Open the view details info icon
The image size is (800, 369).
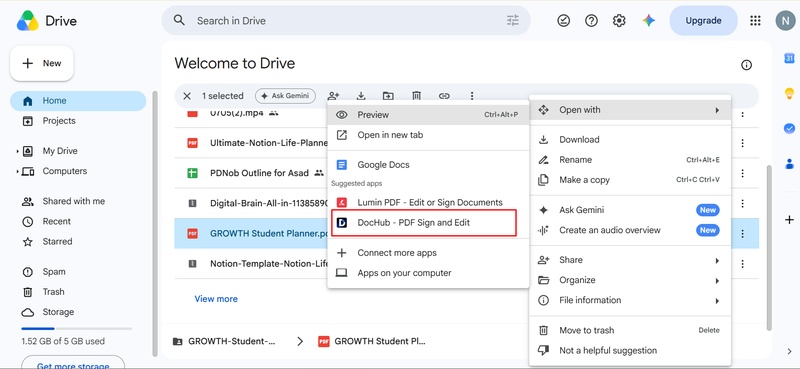(746, 65)
